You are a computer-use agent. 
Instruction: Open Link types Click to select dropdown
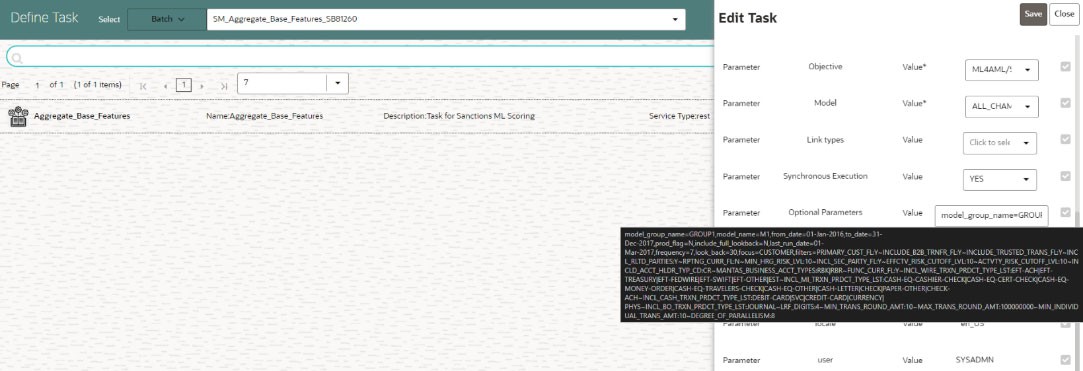[x=999, y=142]
